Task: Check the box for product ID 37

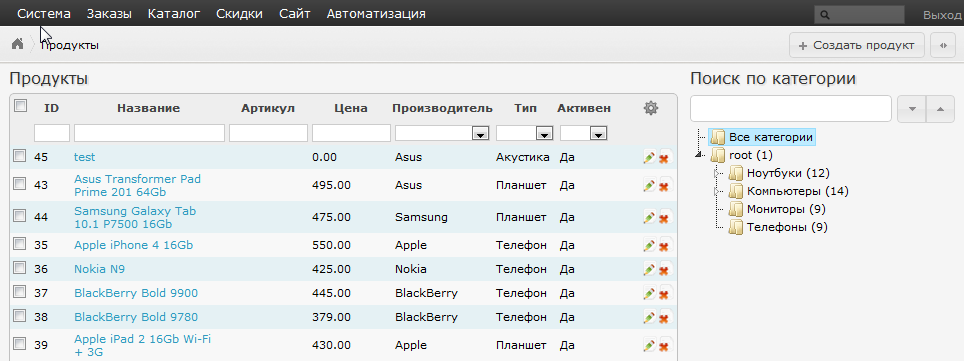Action: point(20,291)
